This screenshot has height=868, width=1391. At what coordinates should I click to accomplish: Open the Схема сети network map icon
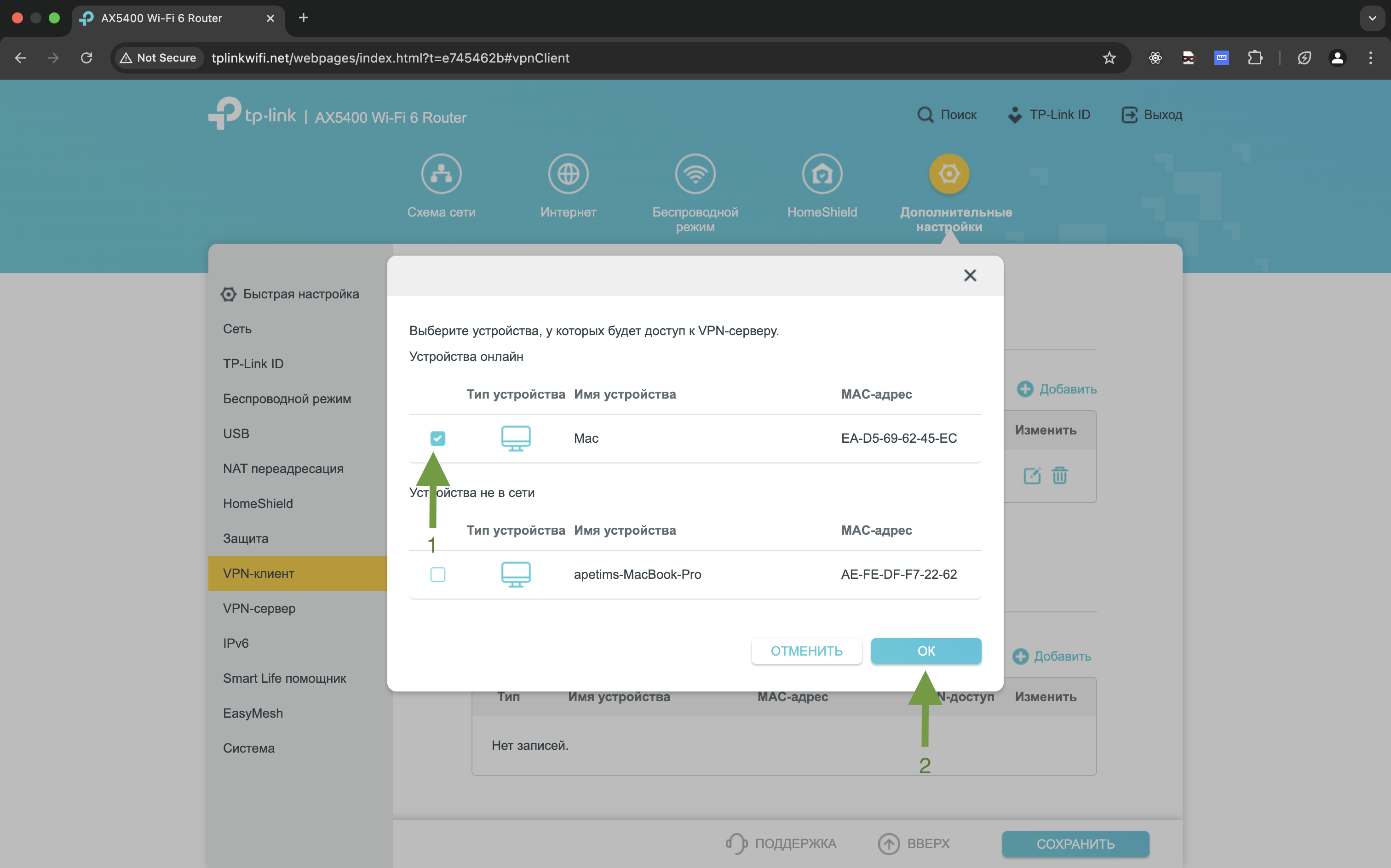[441, 174]
